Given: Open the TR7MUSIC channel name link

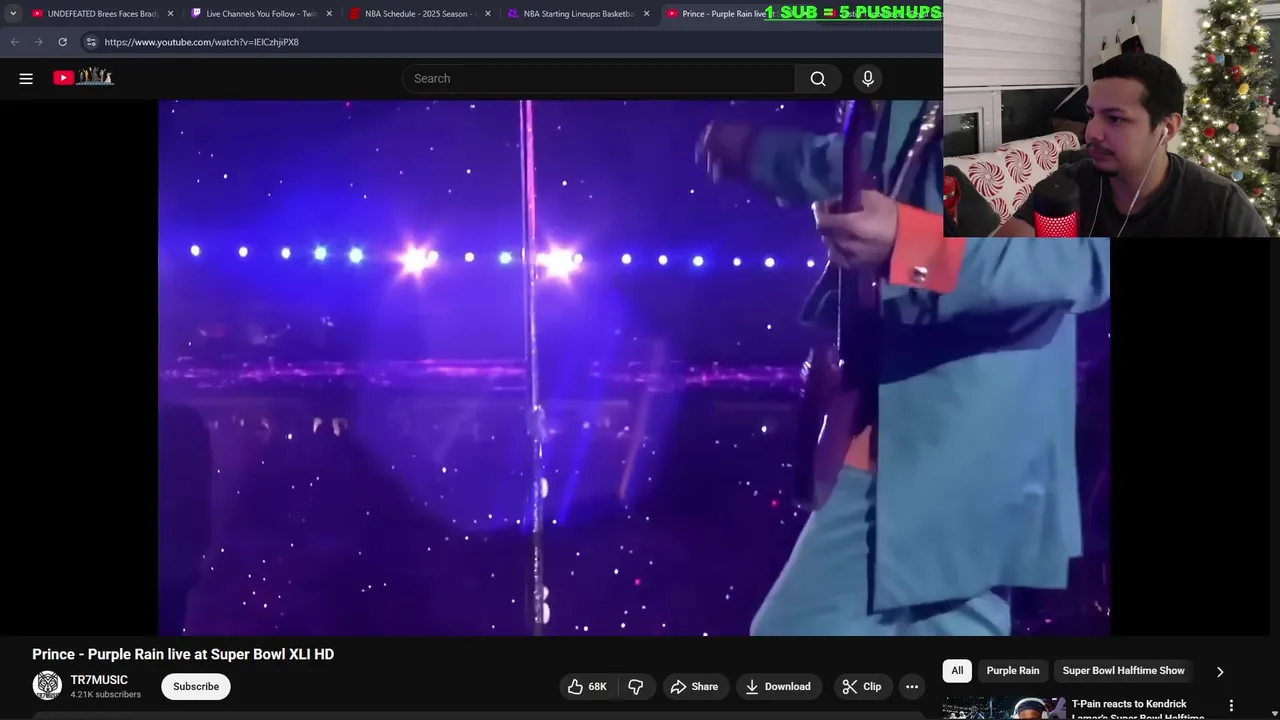Looking at the screenshot, I should pos(99,680).
